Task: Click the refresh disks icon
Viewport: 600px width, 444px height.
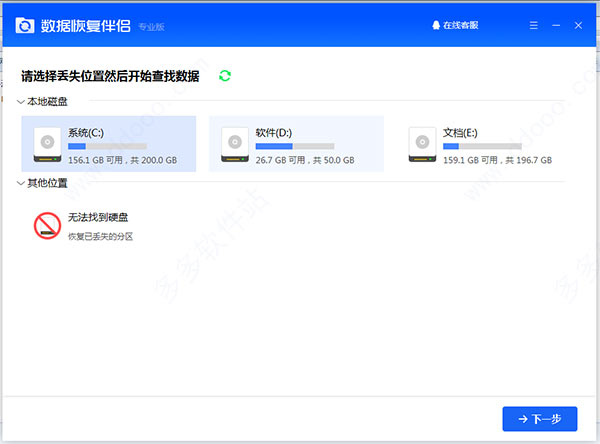Action: point(225,76)
